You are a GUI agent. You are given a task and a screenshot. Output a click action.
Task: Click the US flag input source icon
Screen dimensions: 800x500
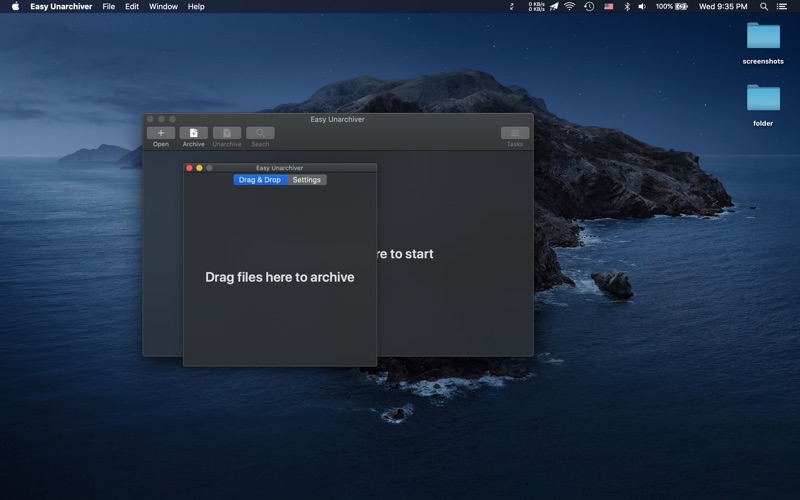(609, 7)
